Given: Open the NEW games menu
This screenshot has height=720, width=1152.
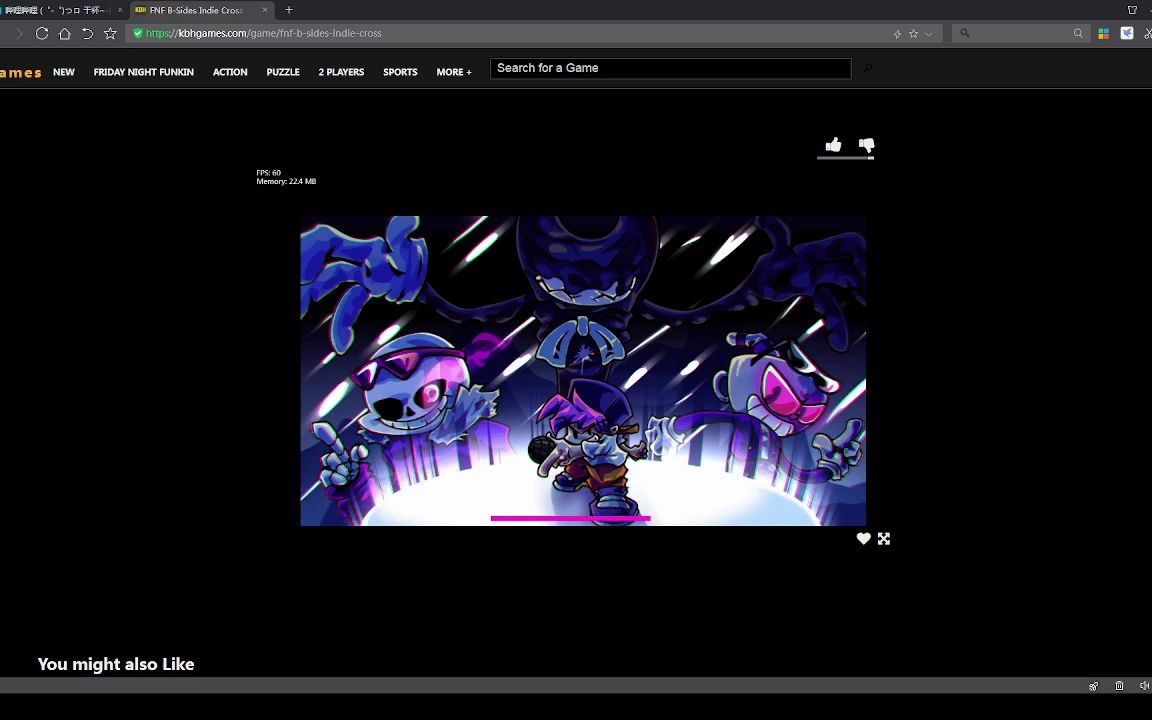Looking at the screenshot, I should (x=64, y=72).
